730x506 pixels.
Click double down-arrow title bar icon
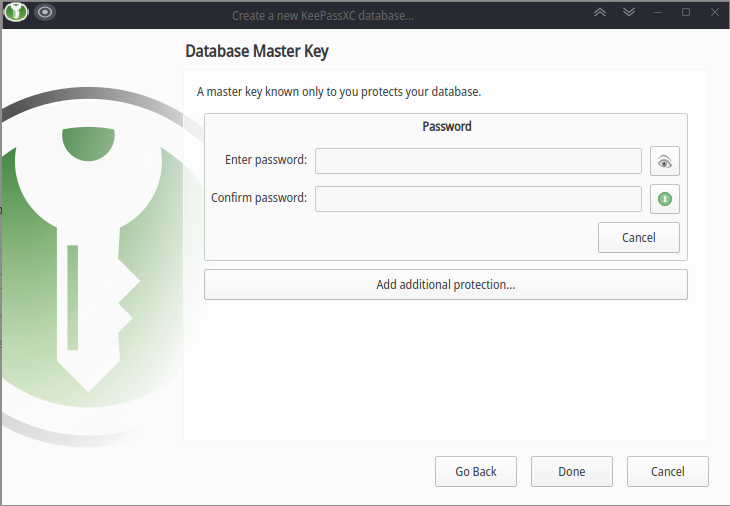click(x=629, y=13)
